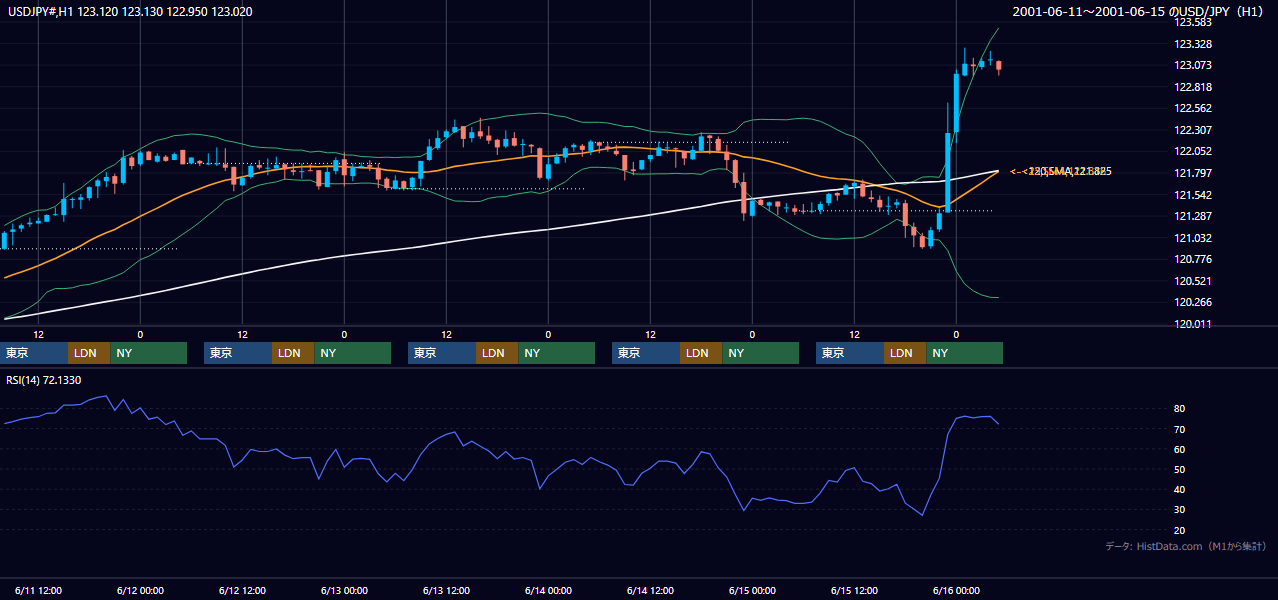
Task: Click price axis label 123.328
Action: tap(1193, 44)
